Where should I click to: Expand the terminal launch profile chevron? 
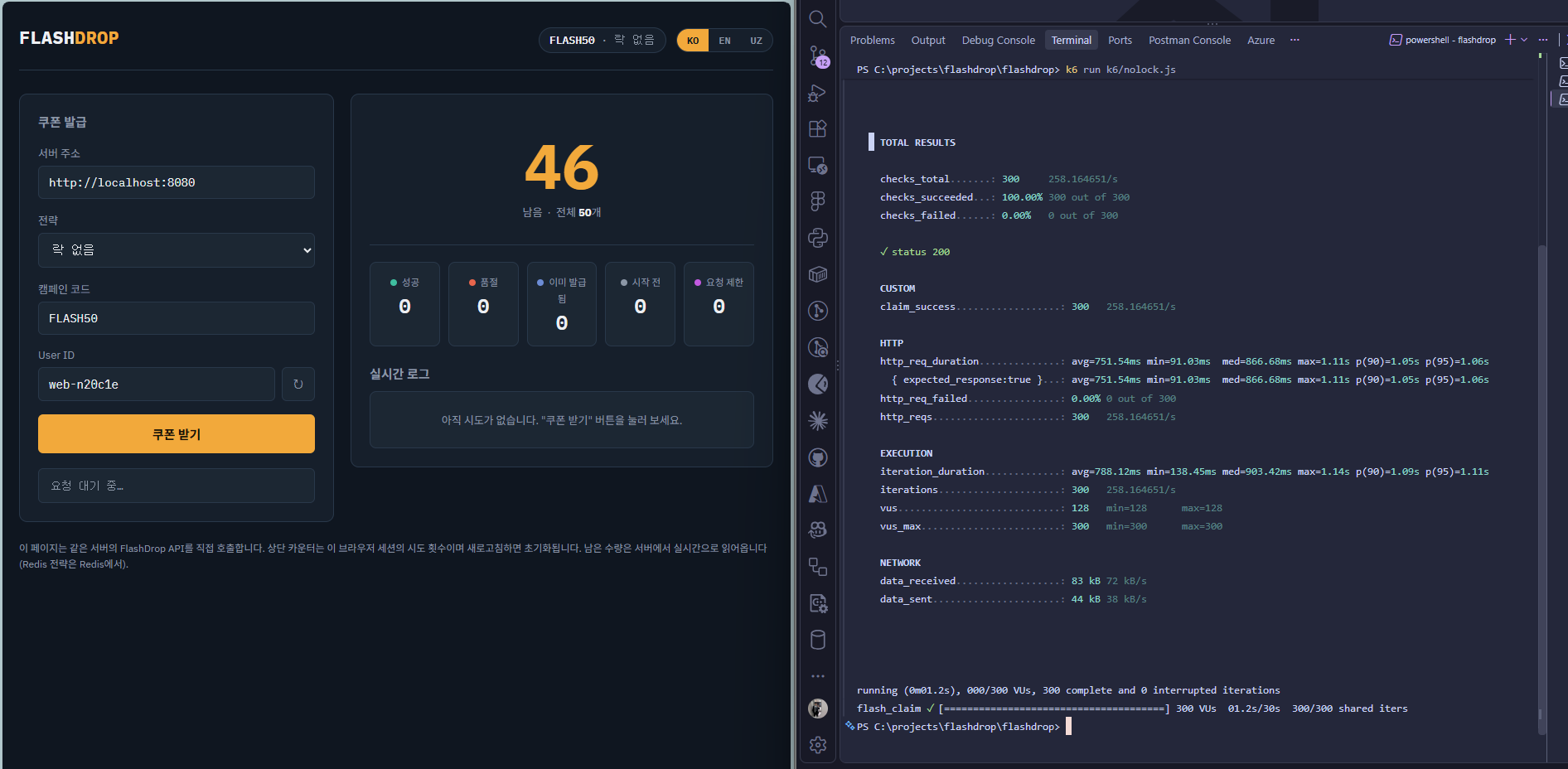(x=1524, y=40)
